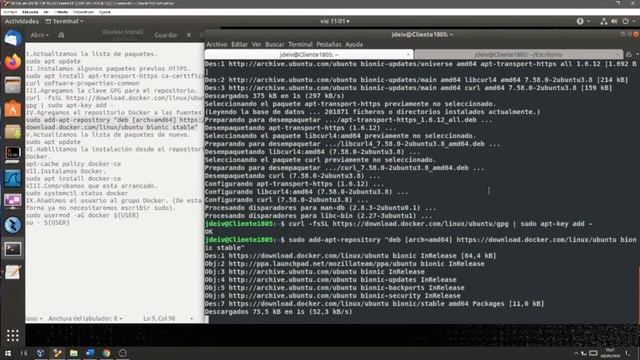Image resolution: width=640 pixels, height=360 pixels.
Task: Click new document icon next to Abrir
Action: point(61,35)
